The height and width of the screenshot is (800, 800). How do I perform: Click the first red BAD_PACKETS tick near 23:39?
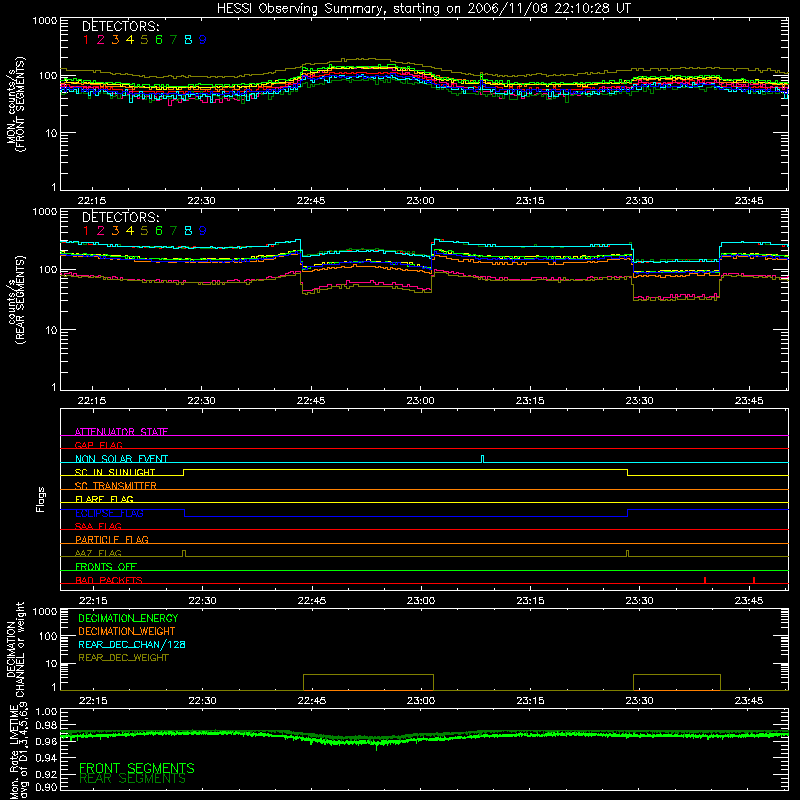click(705, 580)
